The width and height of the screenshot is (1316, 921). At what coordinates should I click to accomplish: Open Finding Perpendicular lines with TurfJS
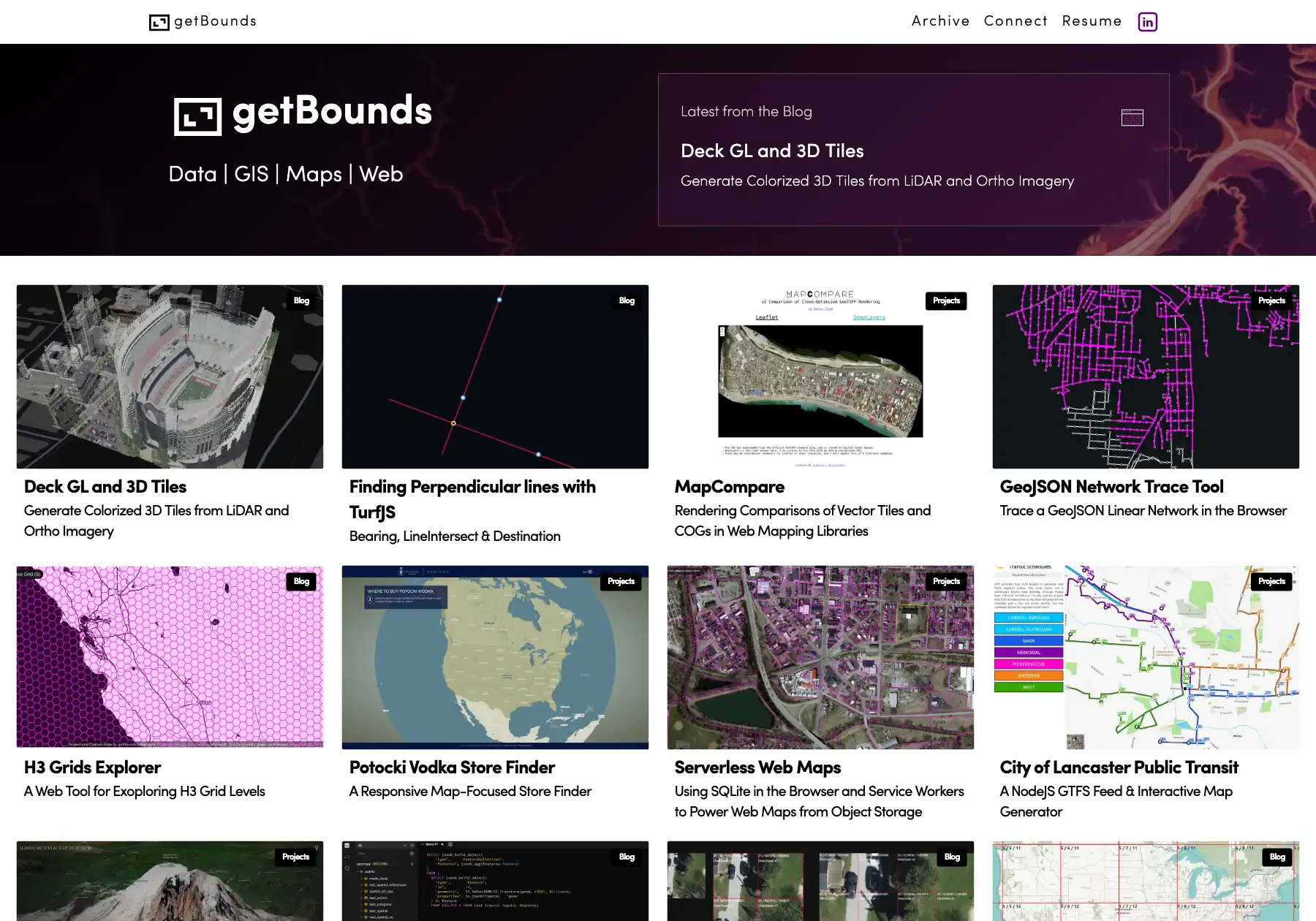472,499
